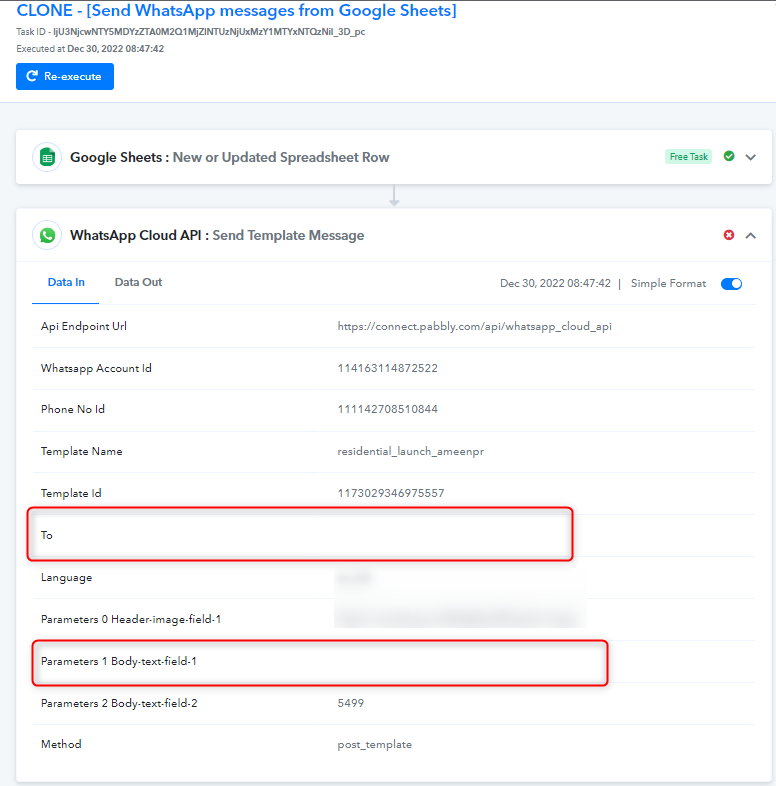Click the post_template method value

tap(374, 744)
